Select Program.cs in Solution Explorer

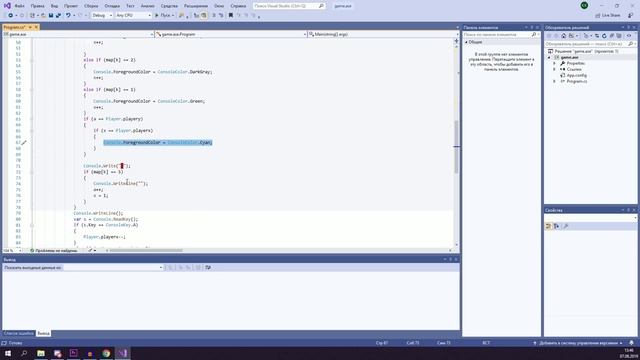click(x=577, y=81)
